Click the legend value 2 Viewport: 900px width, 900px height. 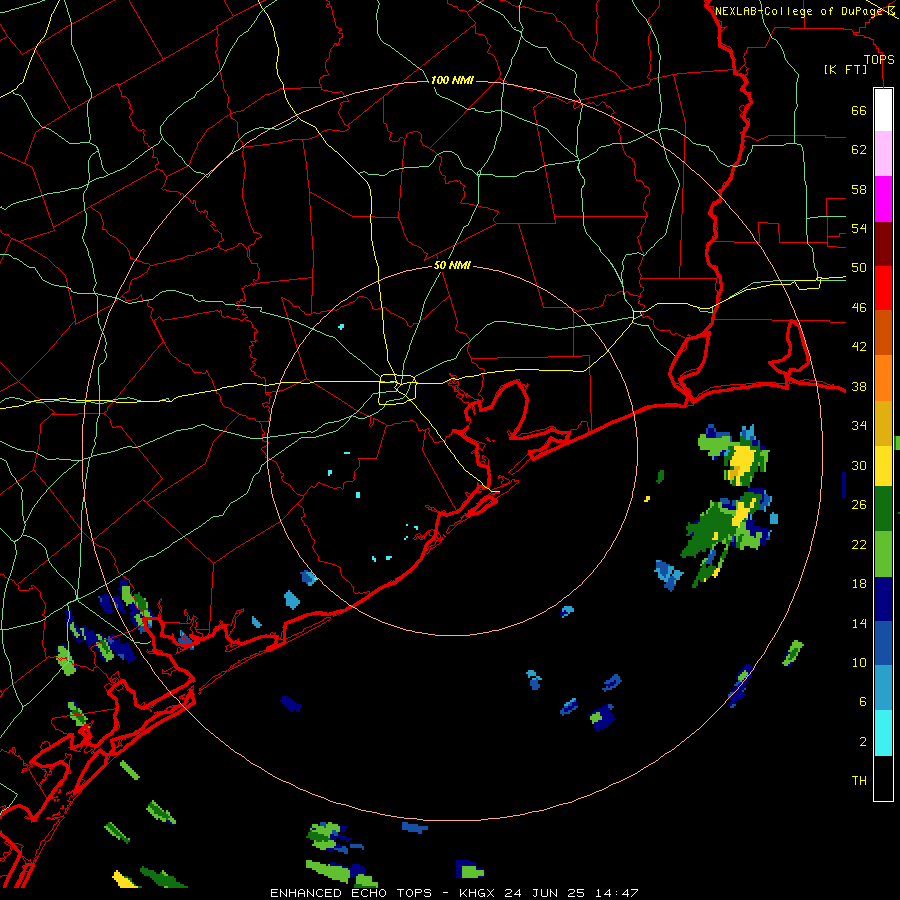[862, 741]
